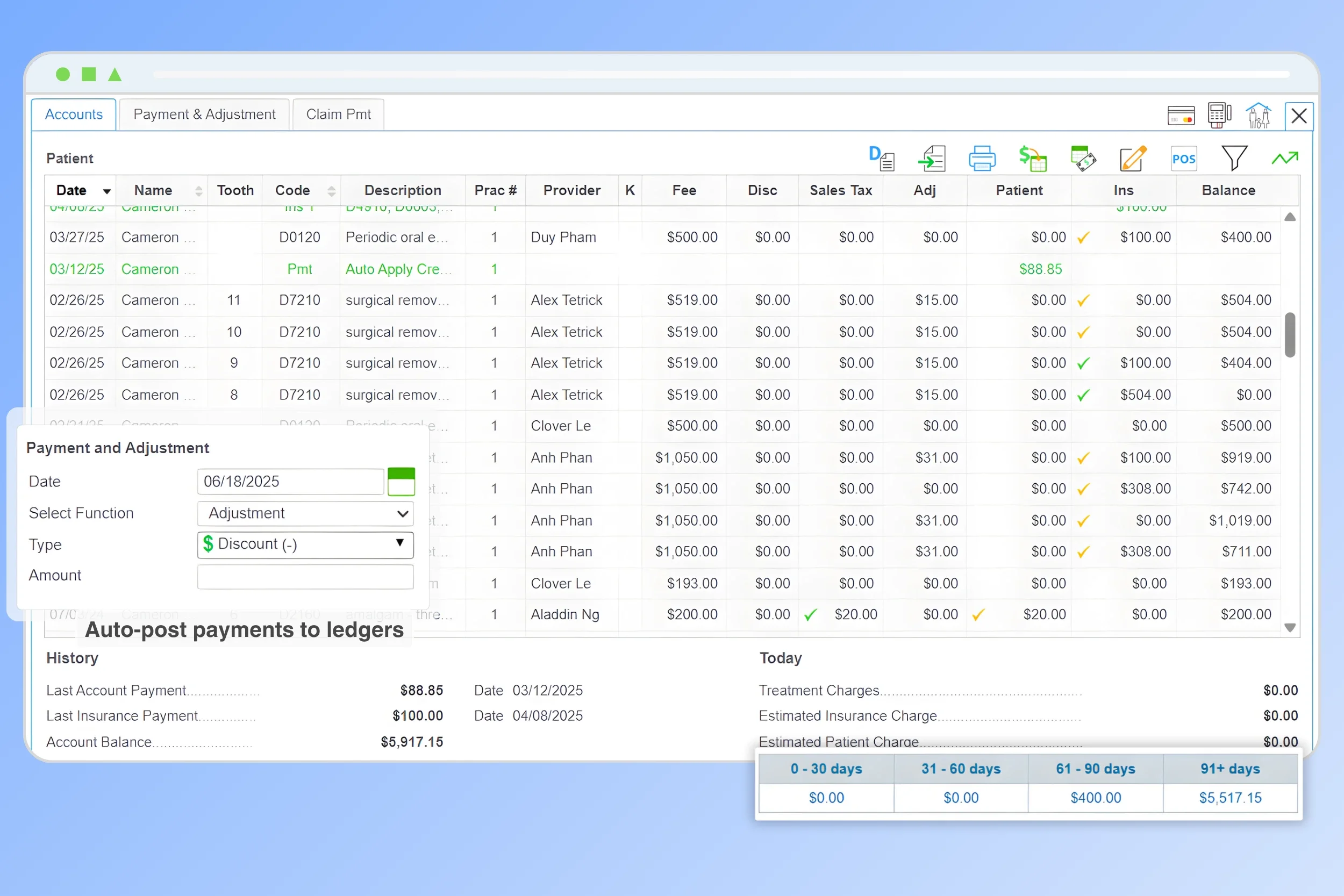This screenshot has width=1344, height=896.
Task: Toggle the Sales Tax checkmark beside $20.00
Action: point(810,615)
